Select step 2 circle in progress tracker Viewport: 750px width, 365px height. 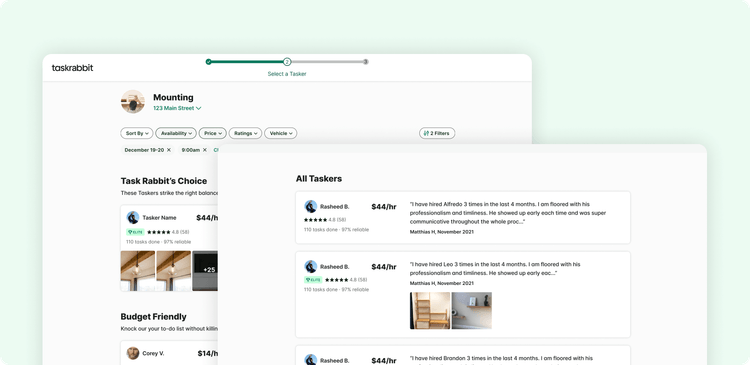click(287, 62)
